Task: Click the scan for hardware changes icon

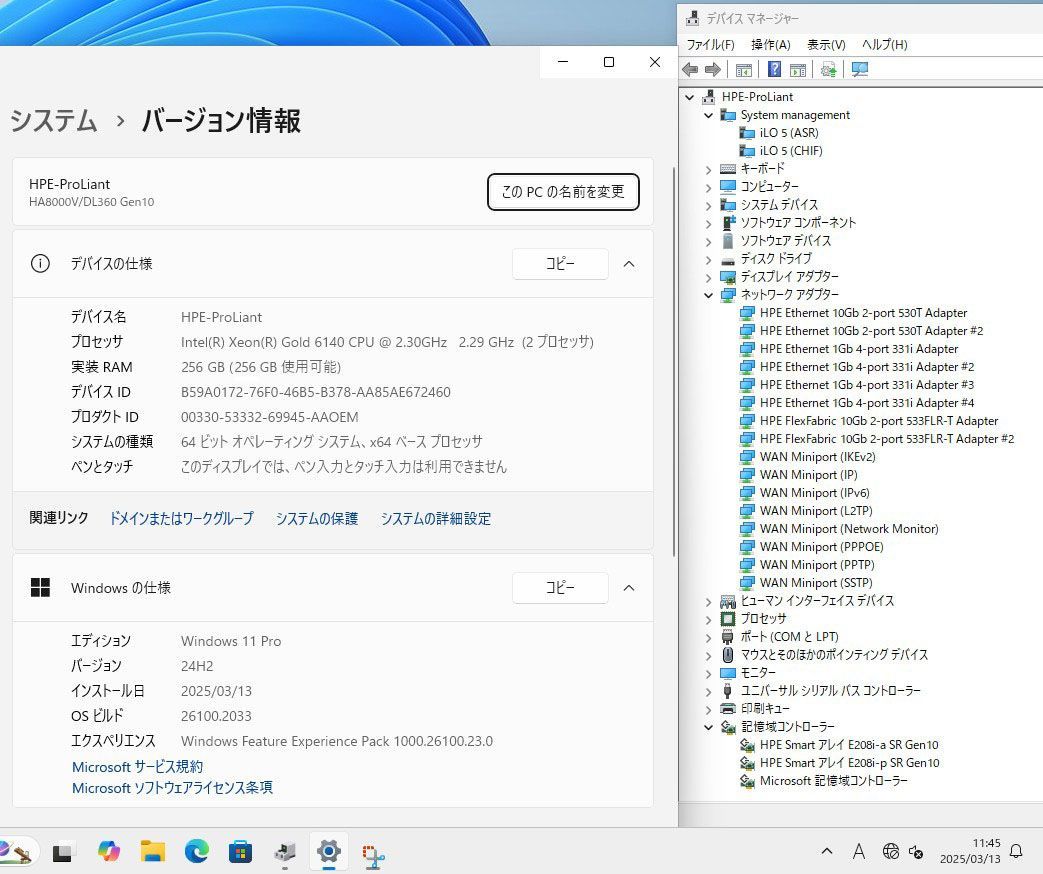Action: click(x=859, y=69)
